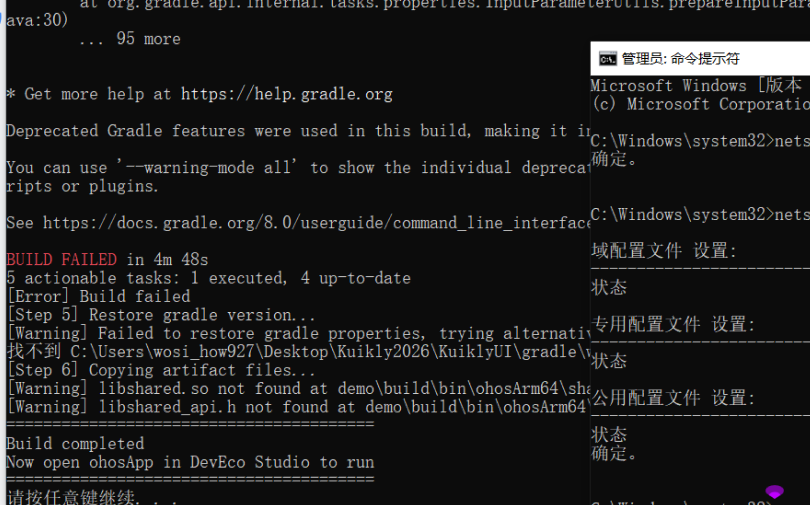Click '5 actionable tasks' line

point(209,278)
